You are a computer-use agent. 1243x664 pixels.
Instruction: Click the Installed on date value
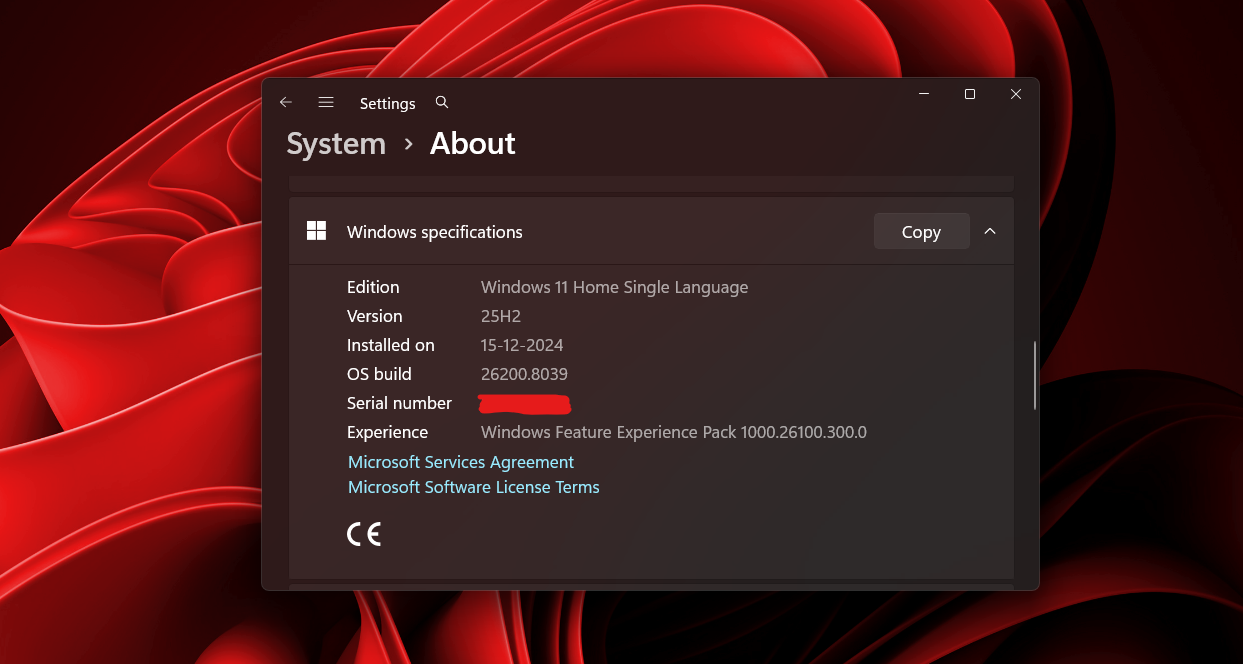522,345
